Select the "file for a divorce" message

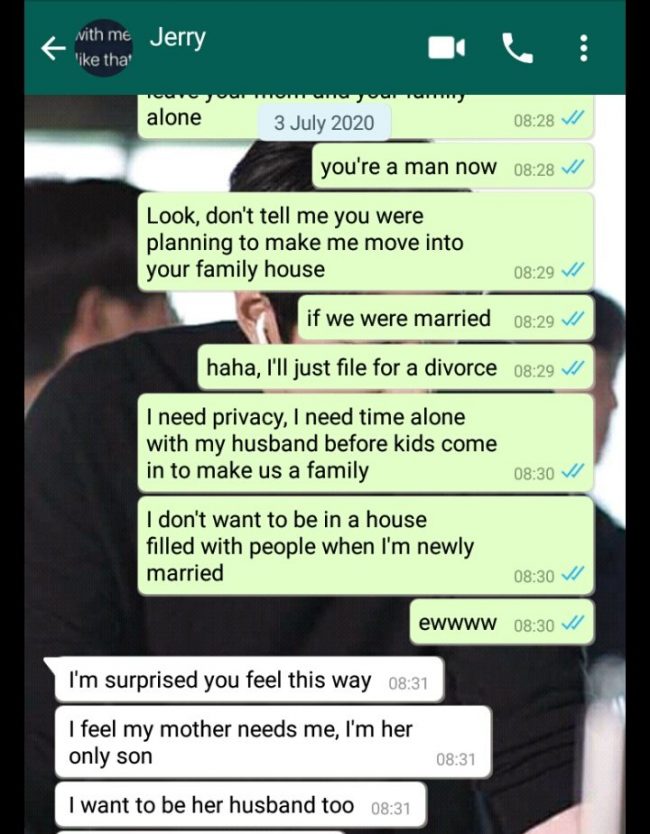(x=396, y=368)
